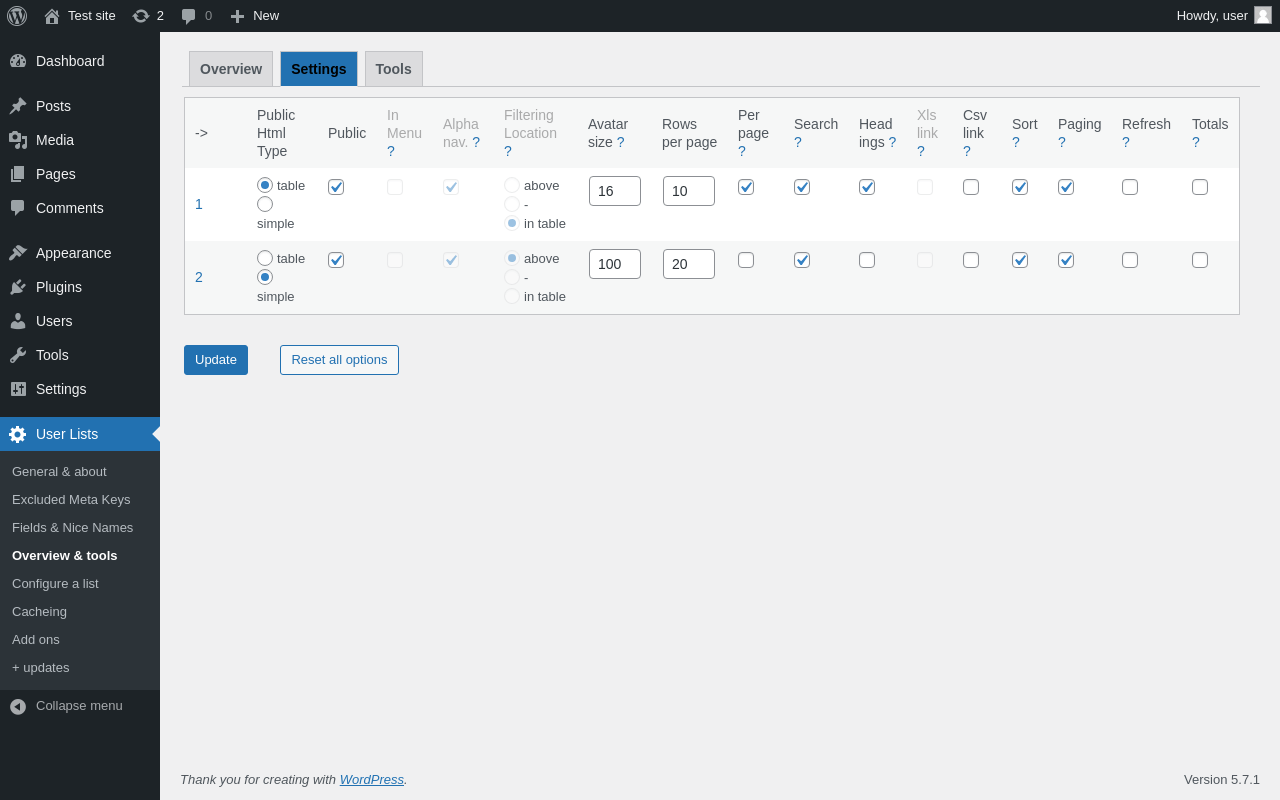Click Avatar size field for list 2
The width and height of the screenshot is (1280, 800).
(x=614, y=264)
